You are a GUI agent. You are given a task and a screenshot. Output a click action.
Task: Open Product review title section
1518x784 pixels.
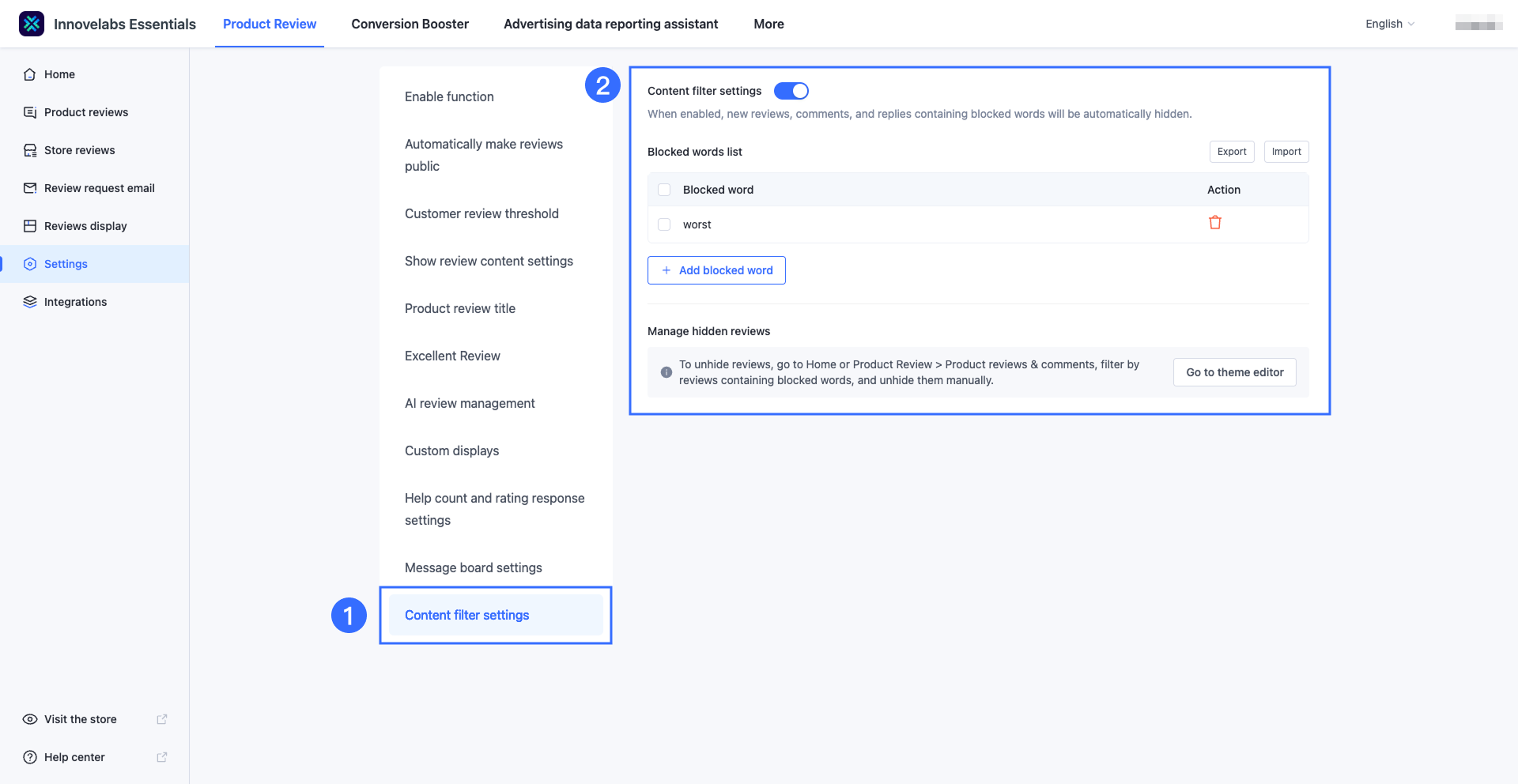[x=496, y=308]
